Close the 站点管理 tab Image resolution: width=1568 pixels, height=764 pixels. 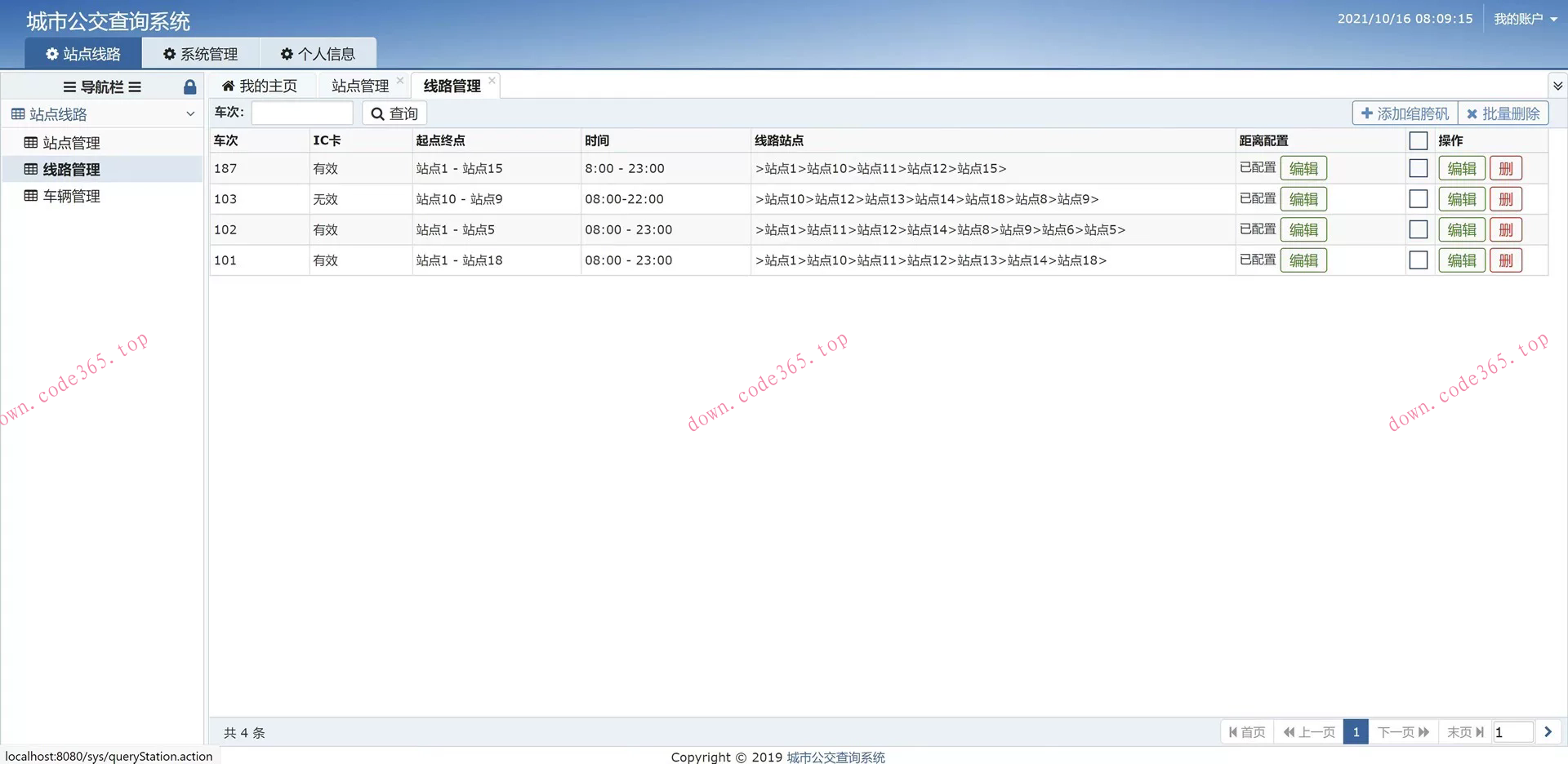click(400, 80)
